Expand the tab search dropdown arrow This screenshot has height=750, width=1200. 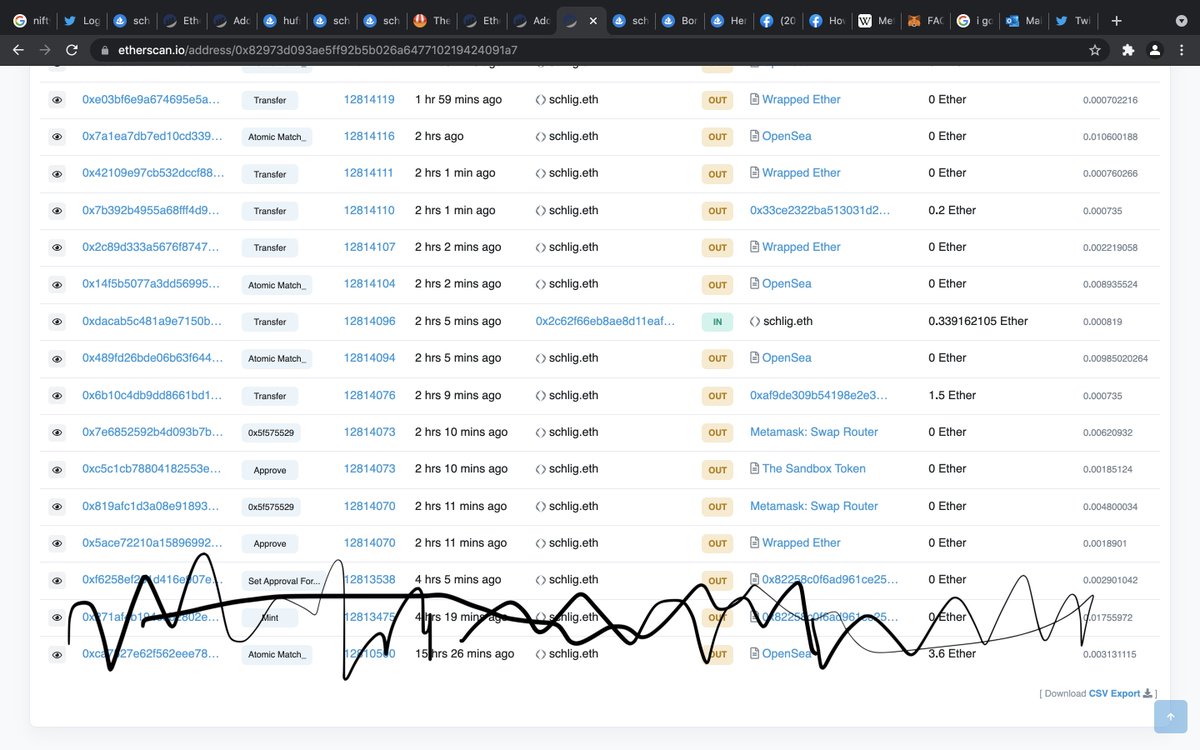coord(1181,20)
